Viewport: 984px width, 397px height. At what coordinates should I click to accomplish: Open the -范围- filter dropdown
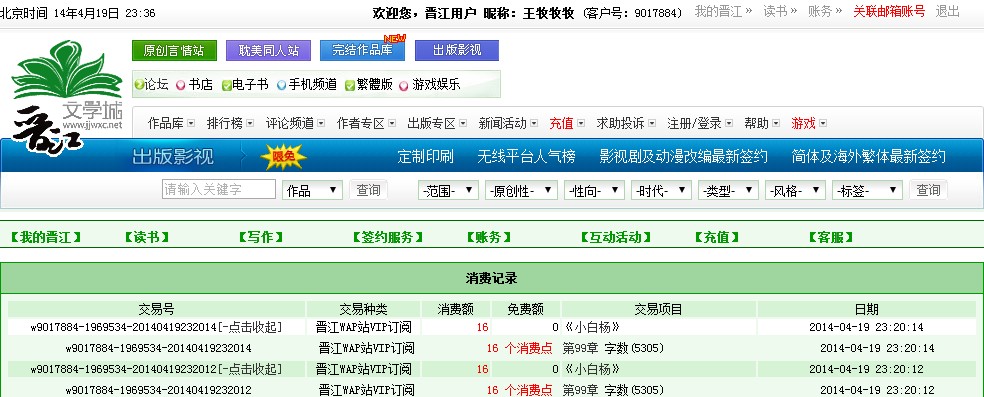(448, 190)
